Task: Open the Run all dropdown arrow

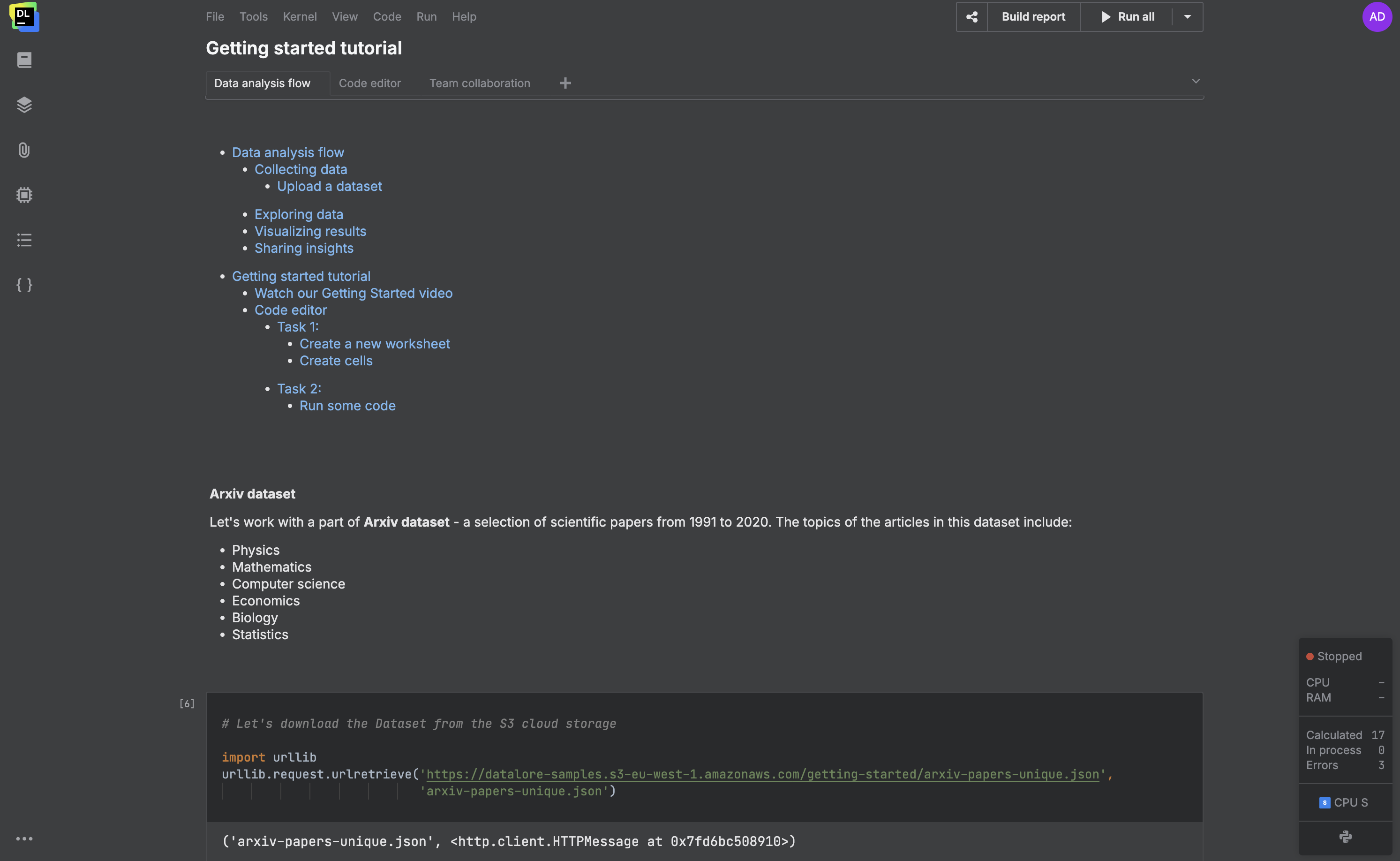Action: (x=1188, y=16)
